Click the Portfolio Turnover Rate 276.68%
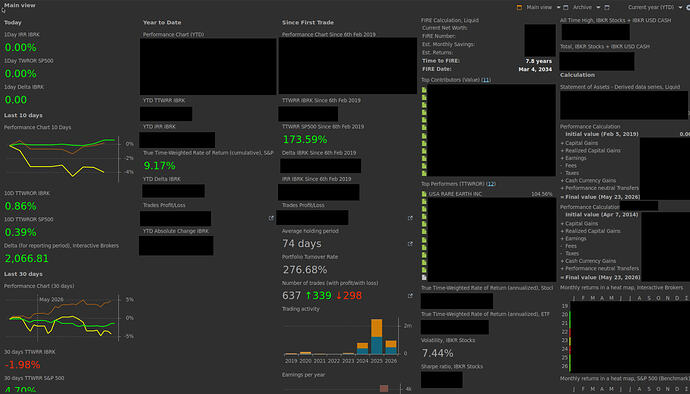The height and width of the screenshot is (394, 690). point(305,270)
